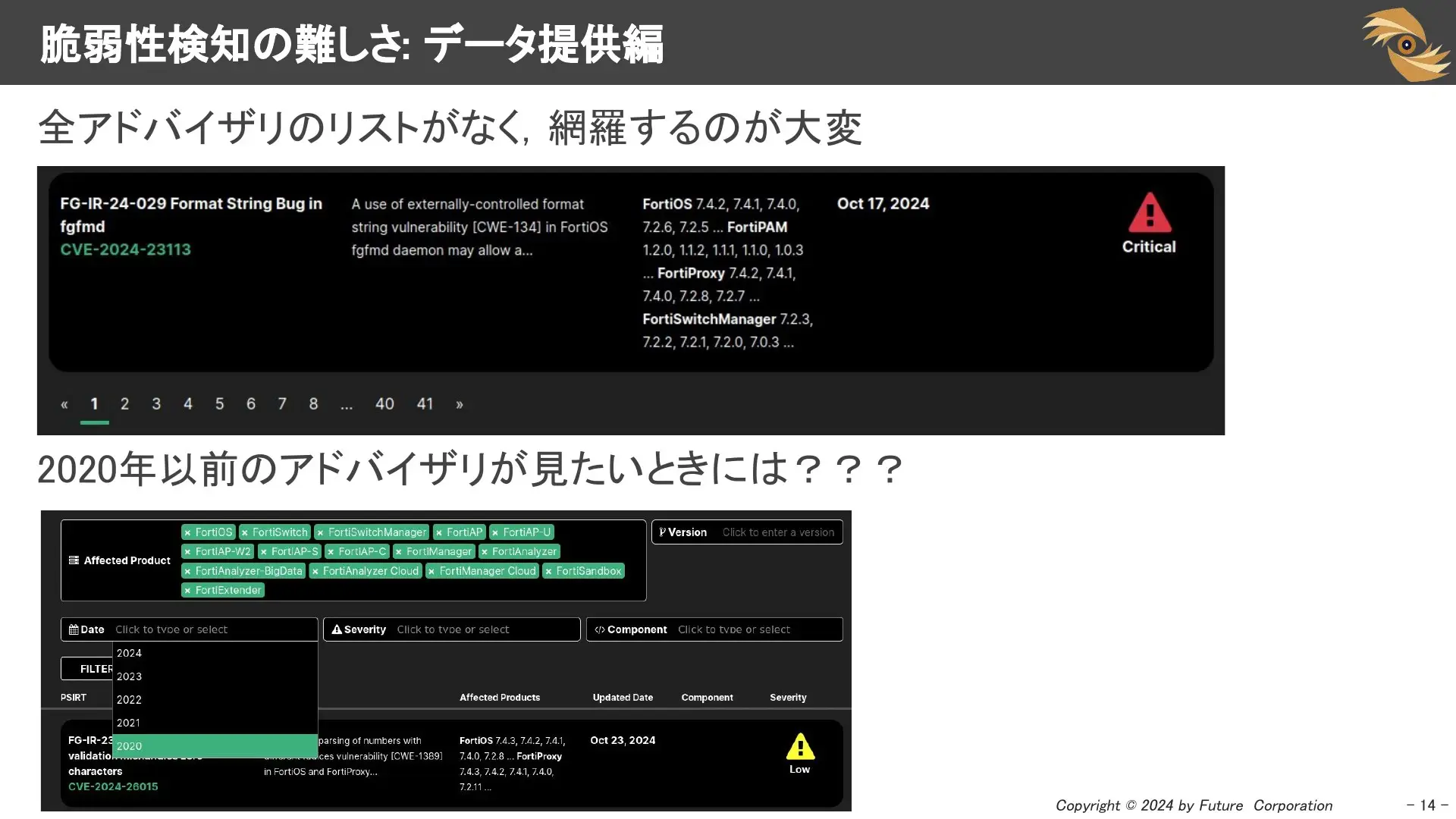
Task: Remove the FortiManager Cloud tag
Action: point(431,572)
